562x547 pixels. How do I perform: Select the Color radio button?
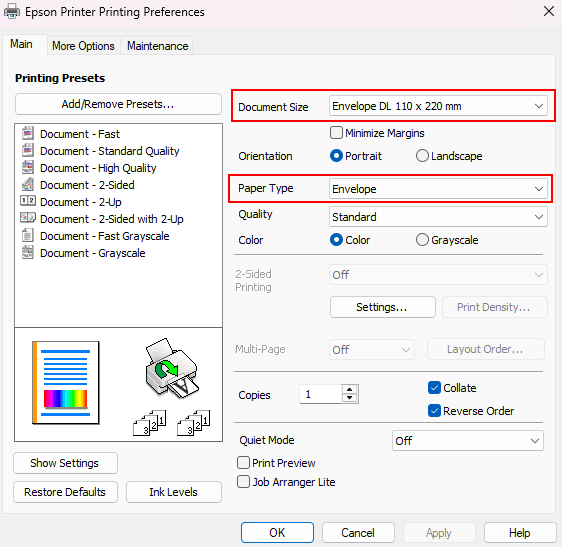click(x=336, y=240)
